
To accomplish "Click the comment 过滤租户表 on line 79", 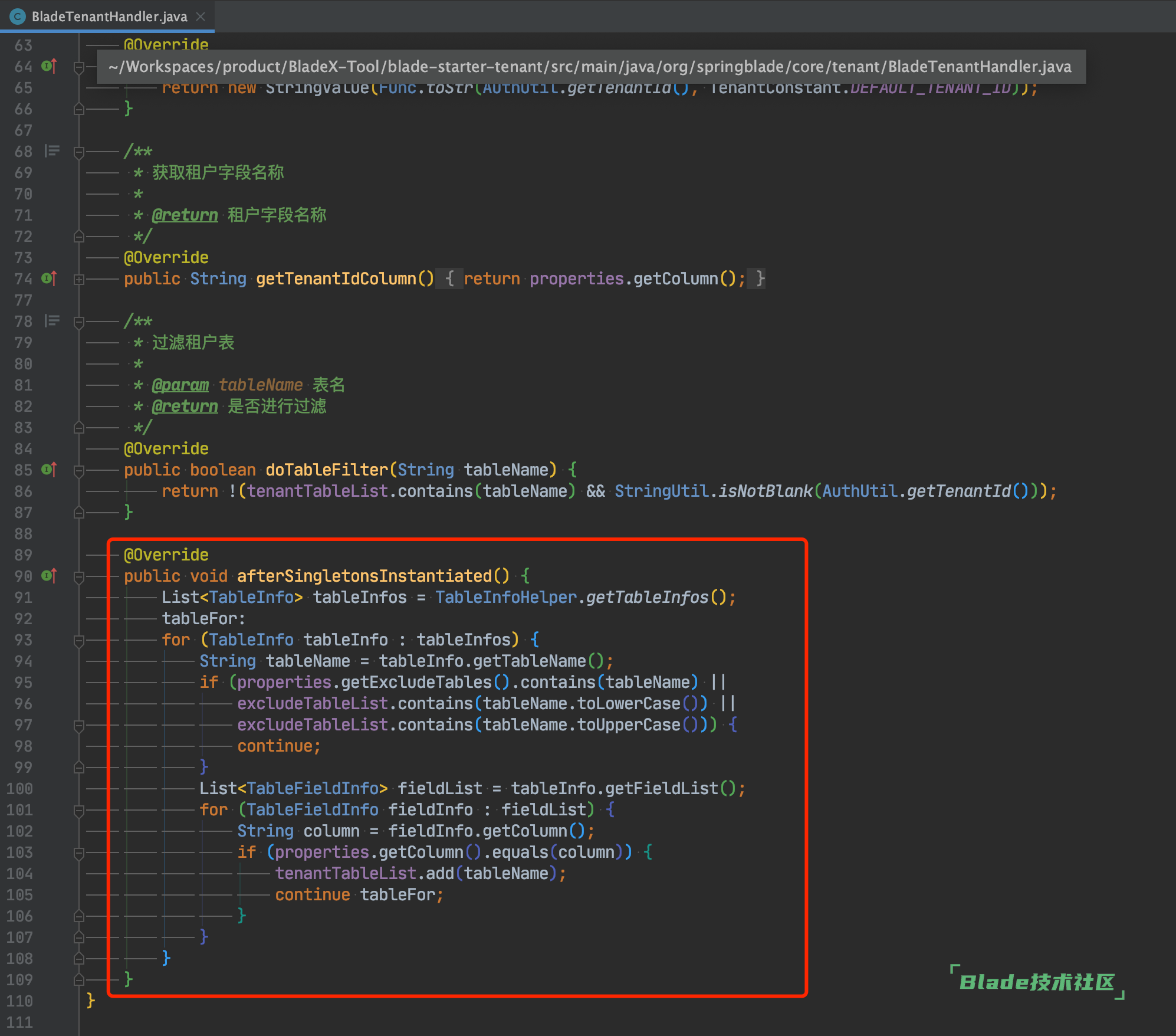I will click(193, 343).
